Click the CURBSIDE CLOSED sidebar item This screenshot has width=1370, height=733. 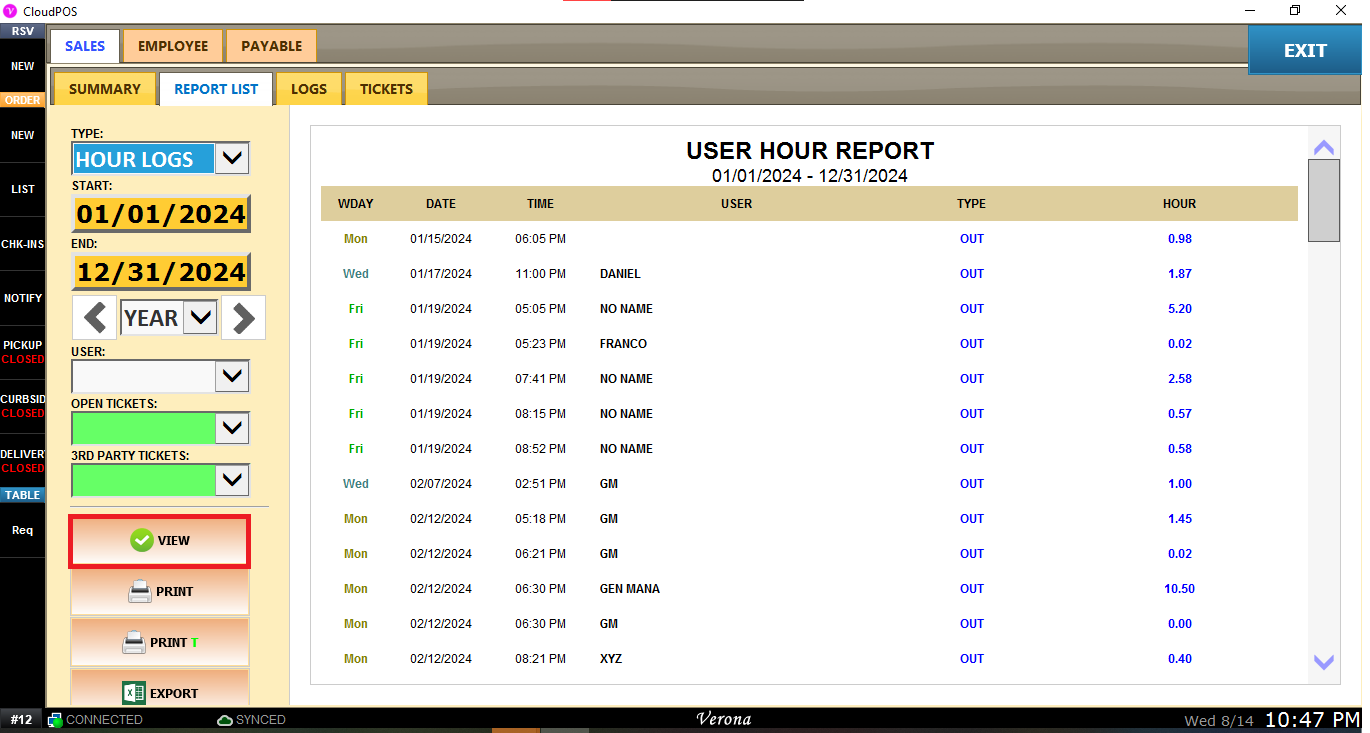pyautogui.click(x=22, y=406)
